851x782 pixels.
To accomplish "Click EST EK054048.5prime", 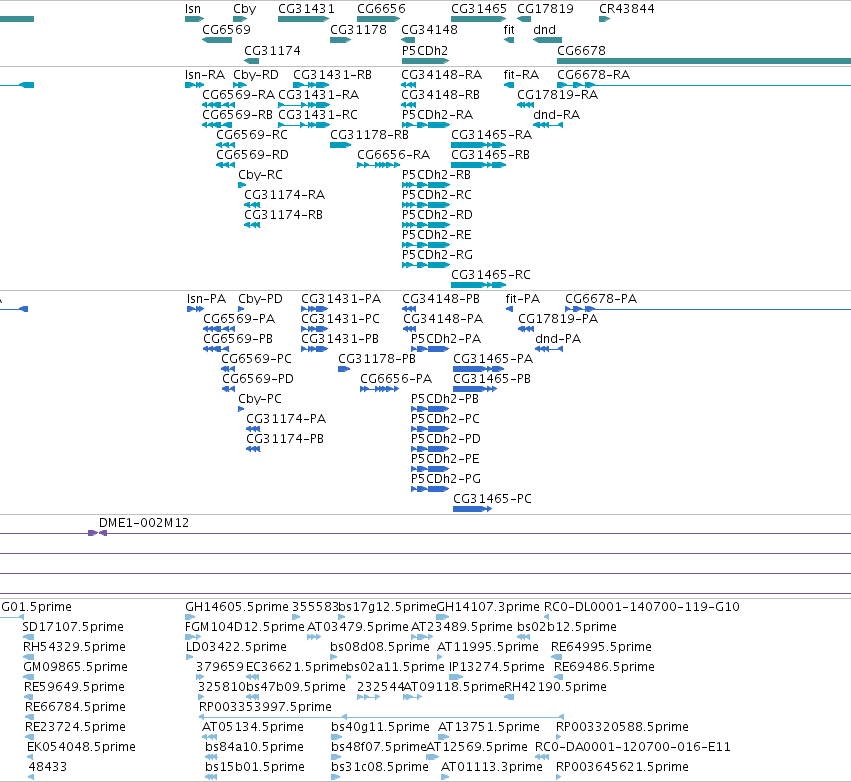I will tap(81, 747).
